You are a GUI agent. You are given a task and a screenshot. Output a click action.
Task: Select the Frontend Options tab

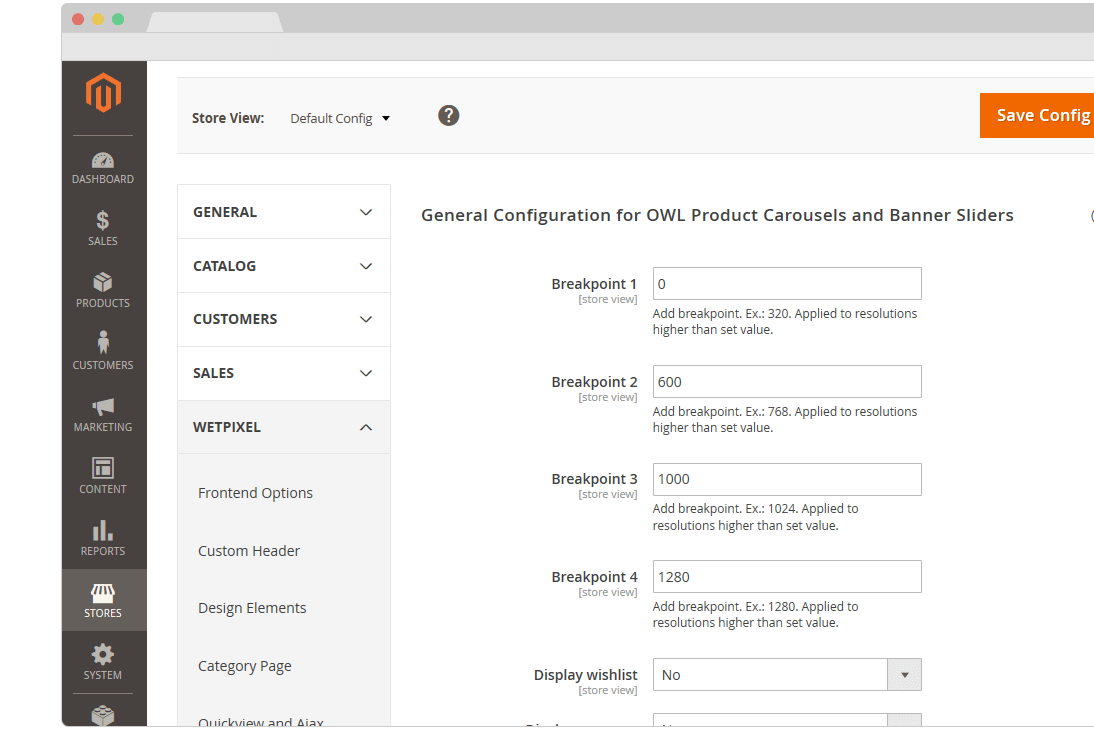click(255, 493)
